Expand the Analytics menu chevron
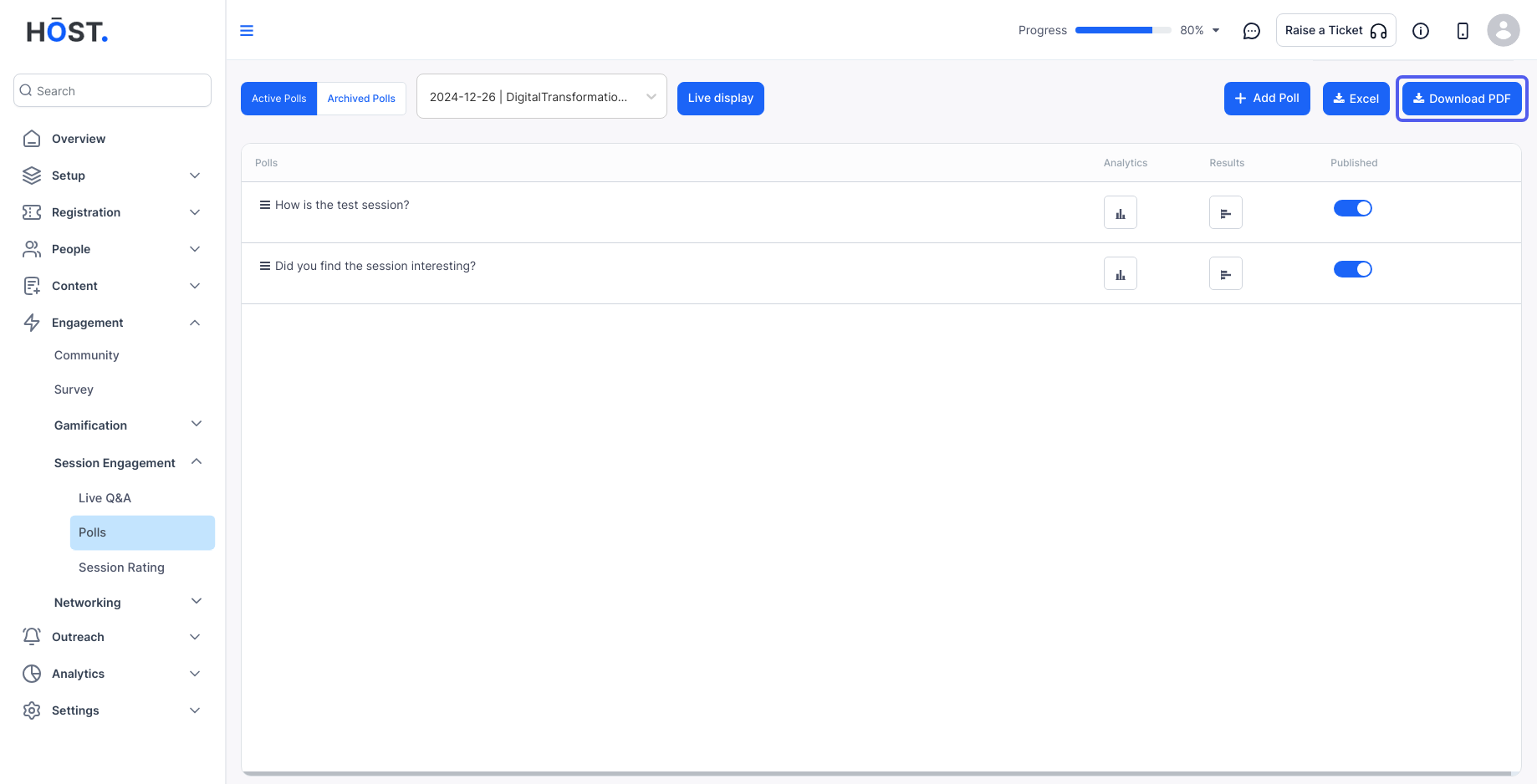 tap(195, 674)
